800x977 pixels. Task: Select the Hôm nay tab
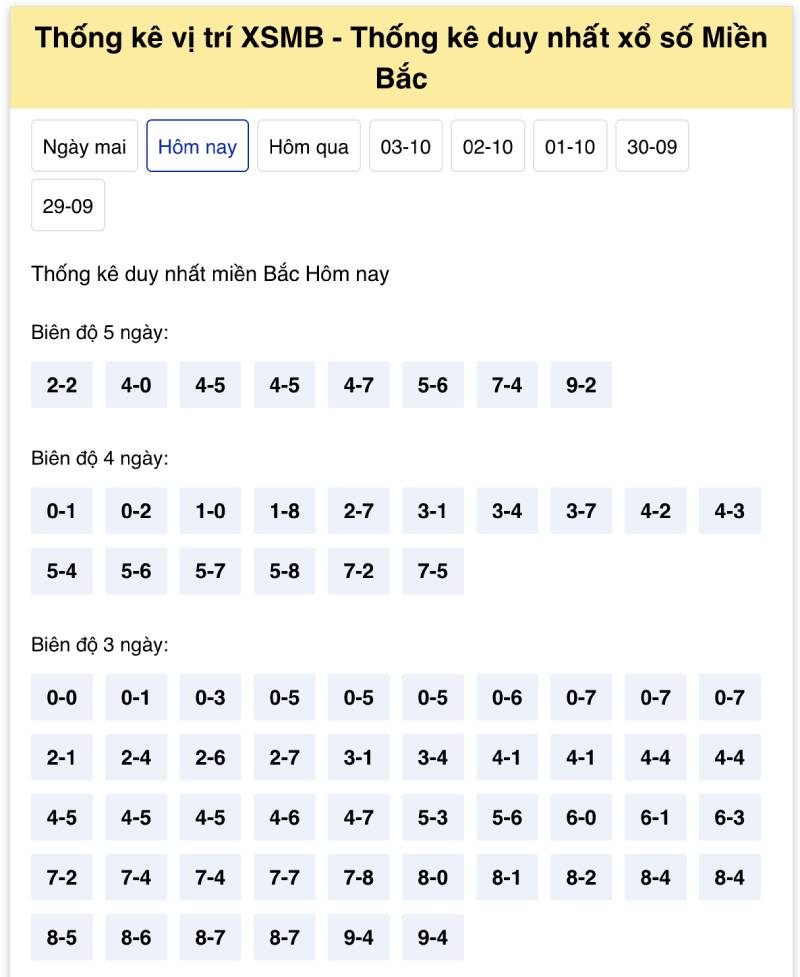click(x=197, y=147)
